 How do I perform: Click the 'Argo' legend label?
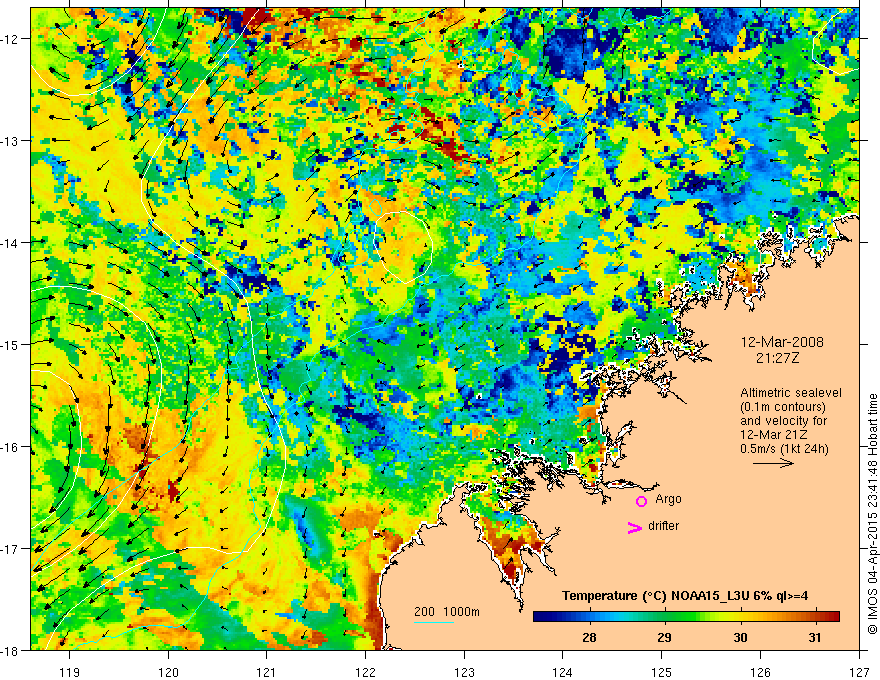click(668, 499)
